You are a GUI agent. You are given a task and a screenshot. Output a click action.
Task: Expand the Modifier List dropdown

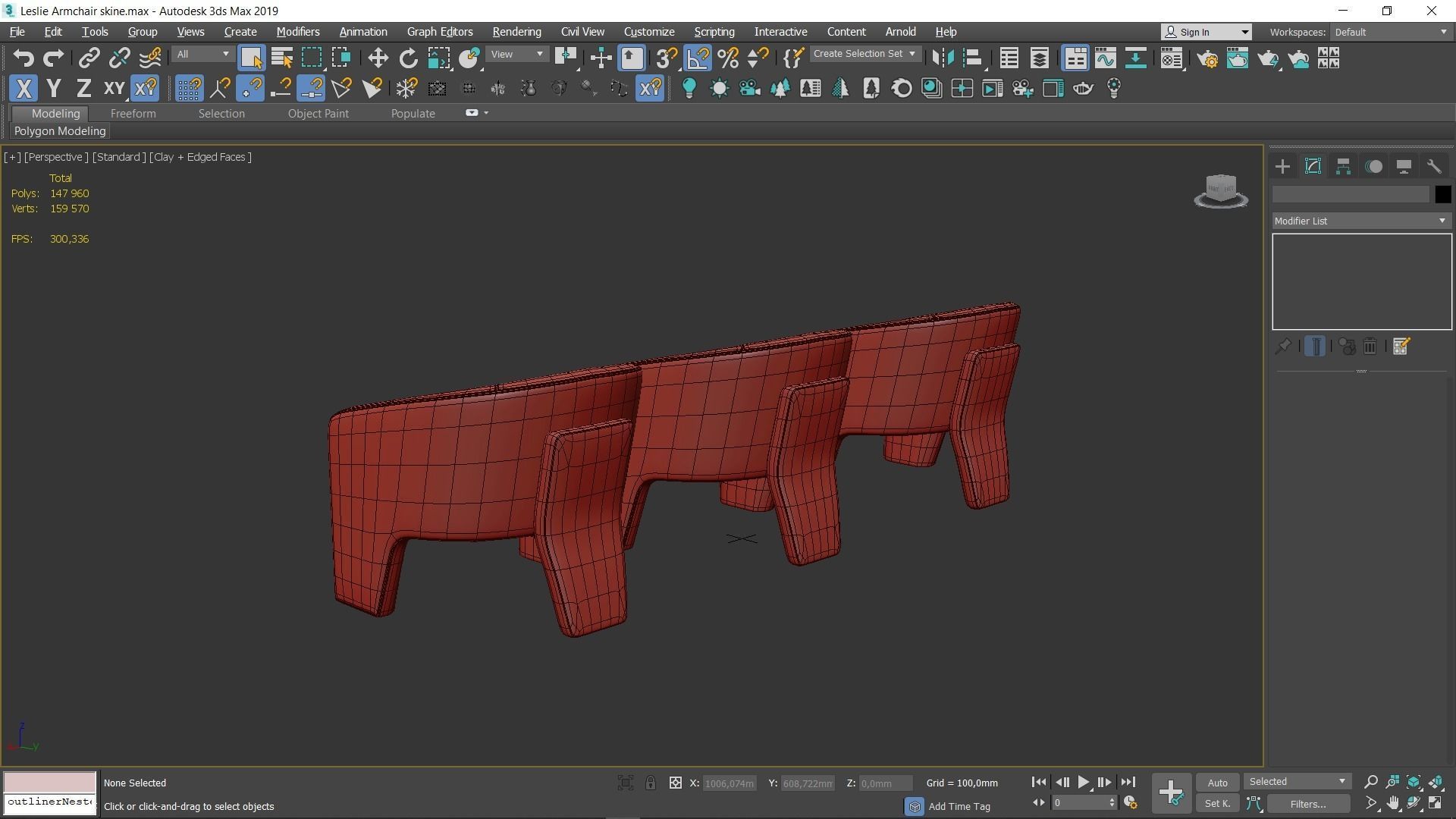pos(1361,221)
